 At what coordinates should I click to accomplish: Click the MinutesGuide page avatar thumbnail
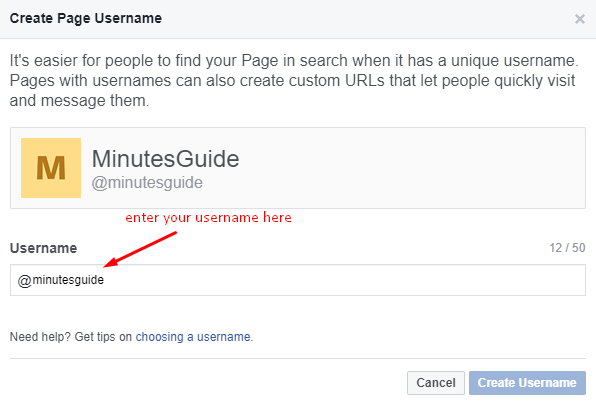point(51,168)
